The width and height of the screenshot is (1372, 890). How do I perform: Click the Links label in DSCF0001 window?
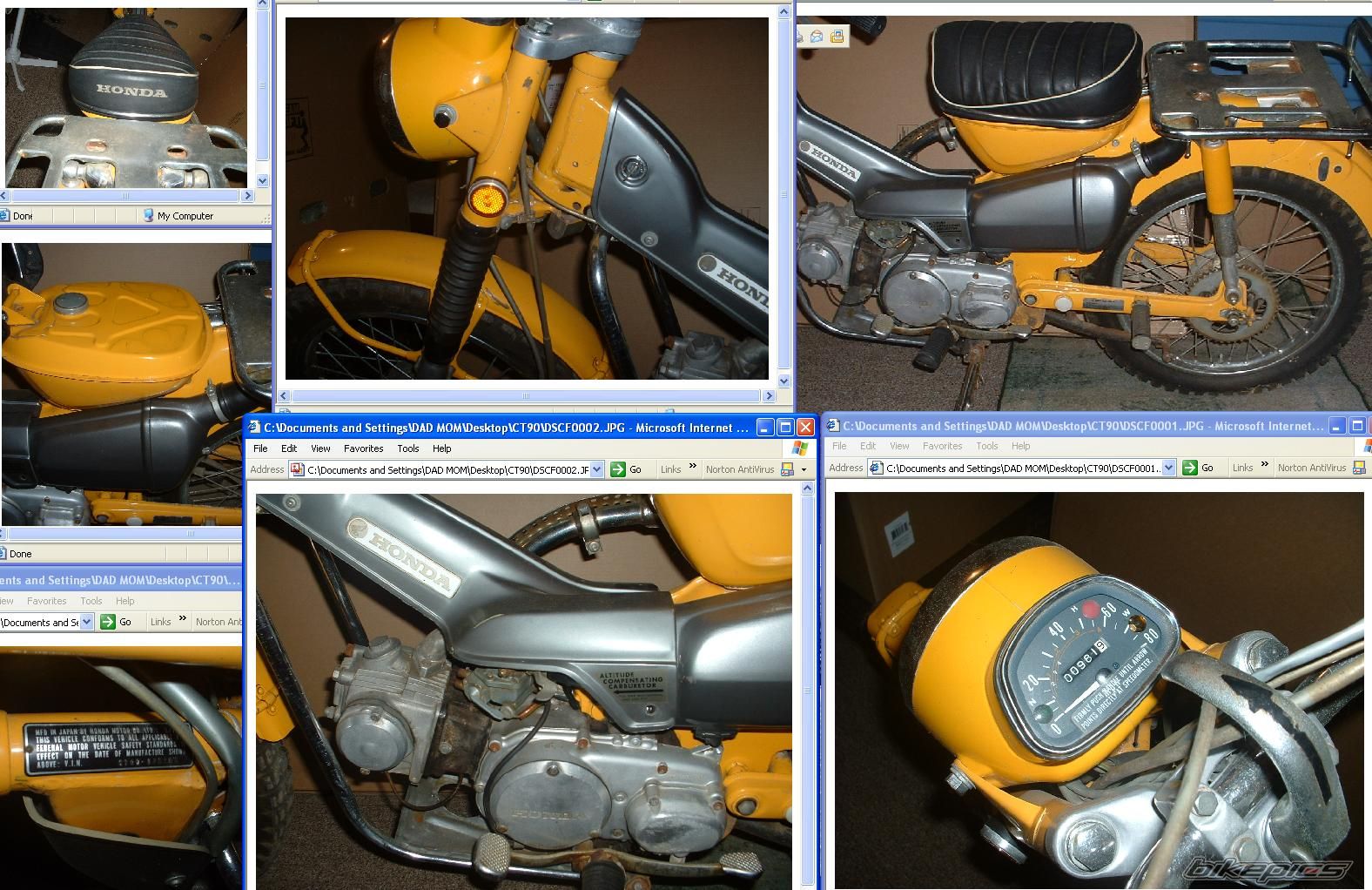tap(1242, 468)
